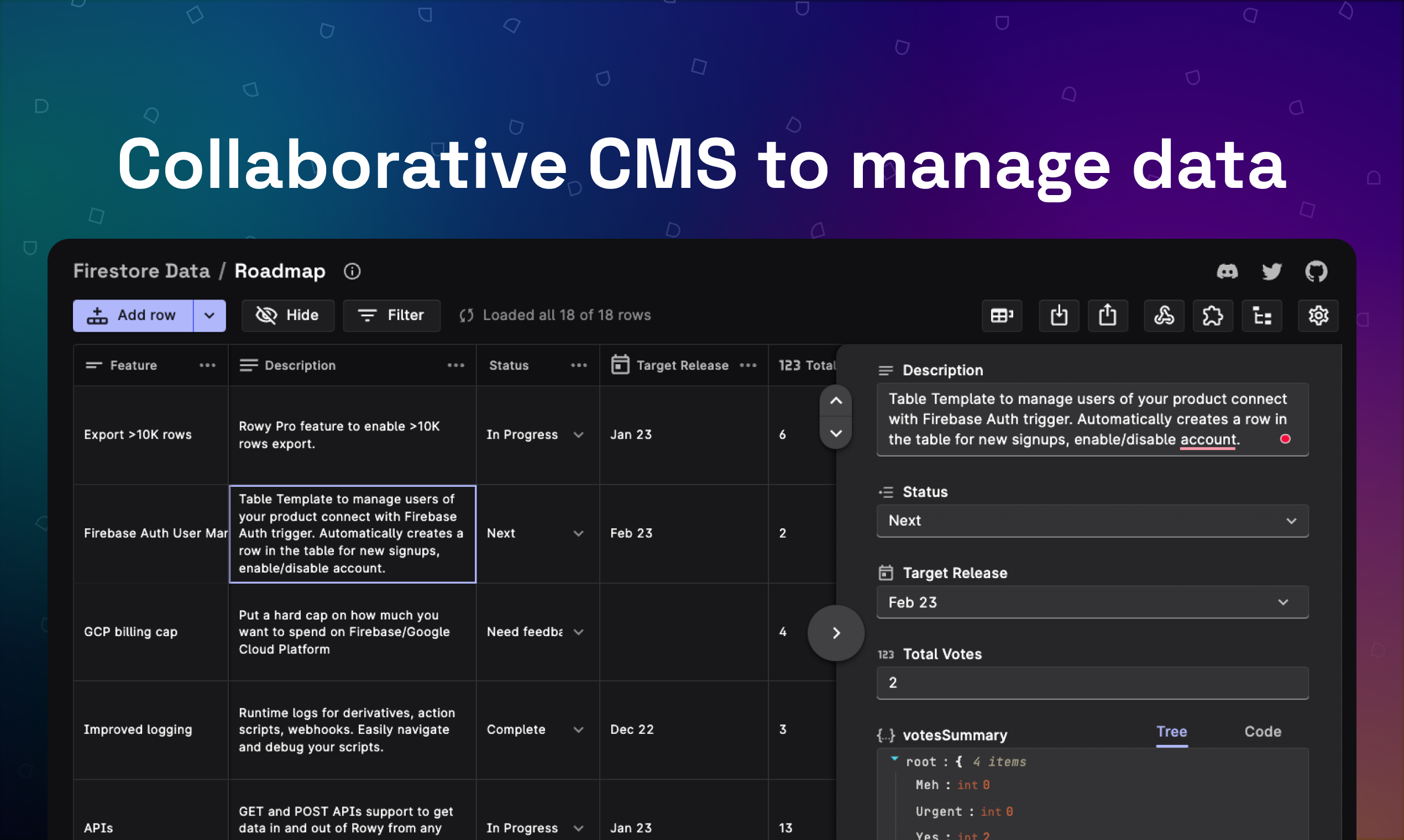The height and width of the screenshot is (840, 1404).
Task: Click the import data icon
Action: pyautogui.click(x=1059, y=316)
